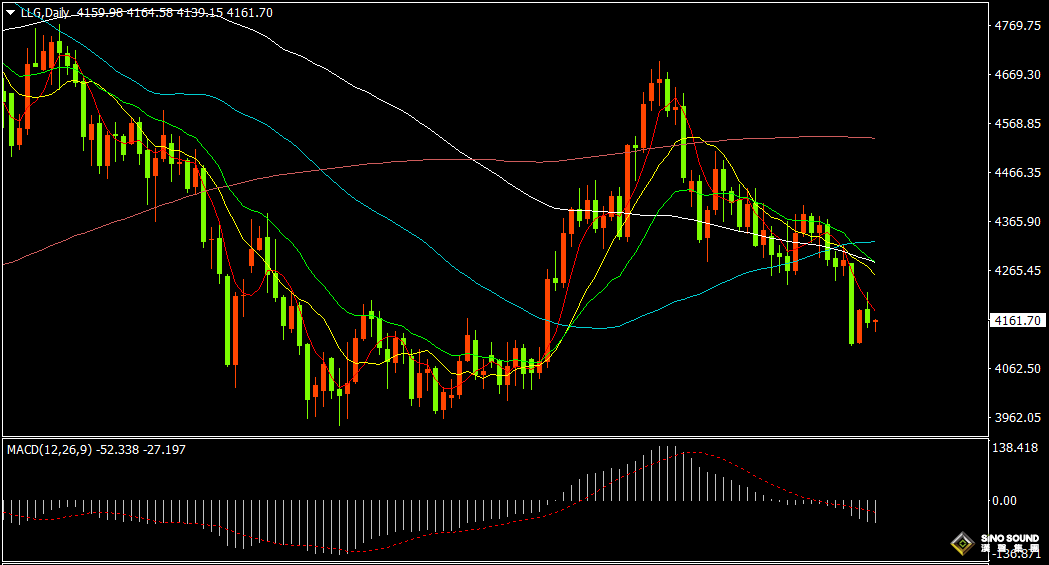Select the most recent candle at chart's right end
The image size is (1049, 565).
point(875,324)
